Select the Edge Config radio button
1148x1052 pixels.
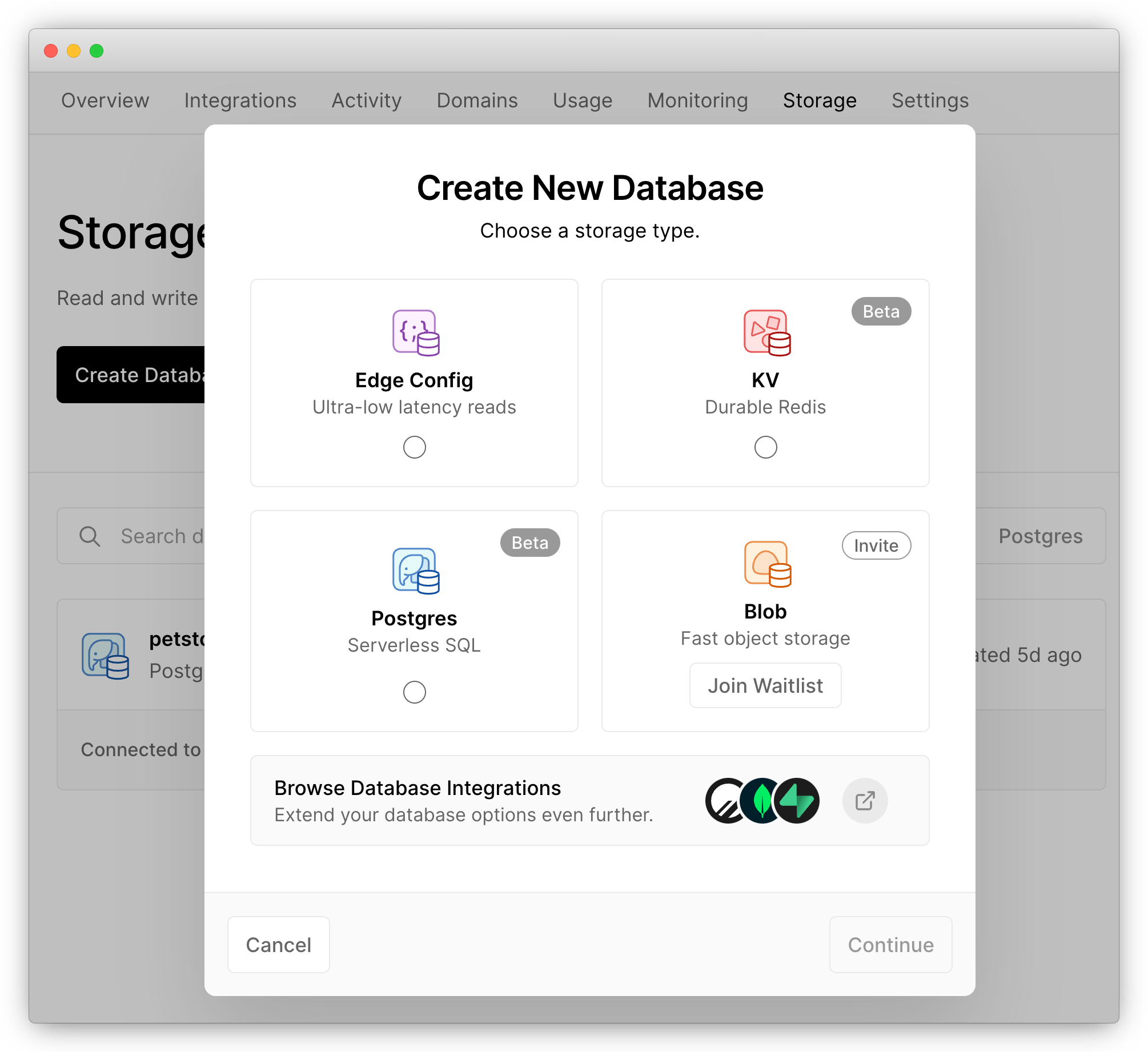pos(414,447)
